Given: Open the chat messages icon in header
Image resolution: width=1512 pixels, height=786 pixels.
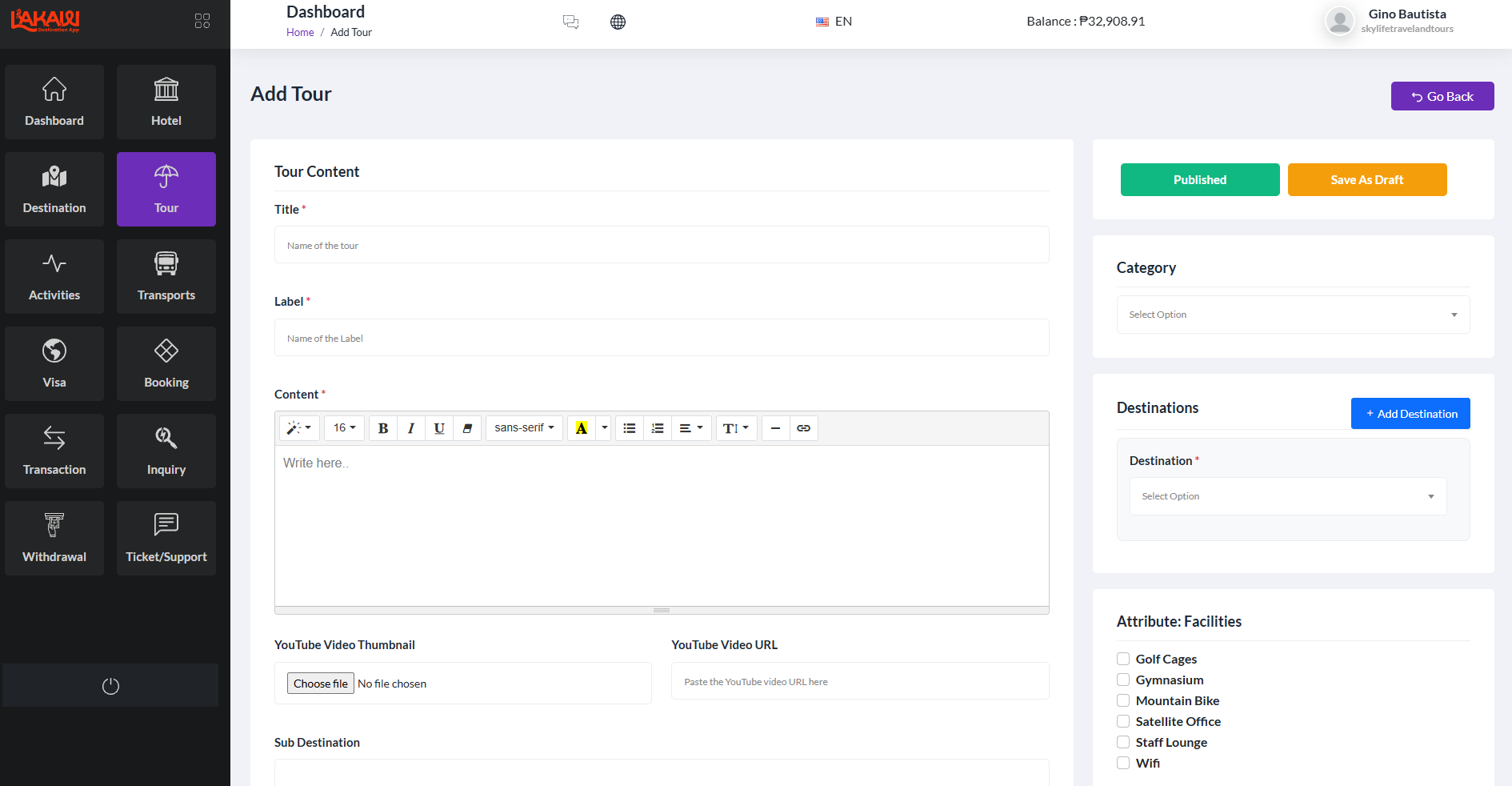Looking at the screenshot, I should coord(570,22).
